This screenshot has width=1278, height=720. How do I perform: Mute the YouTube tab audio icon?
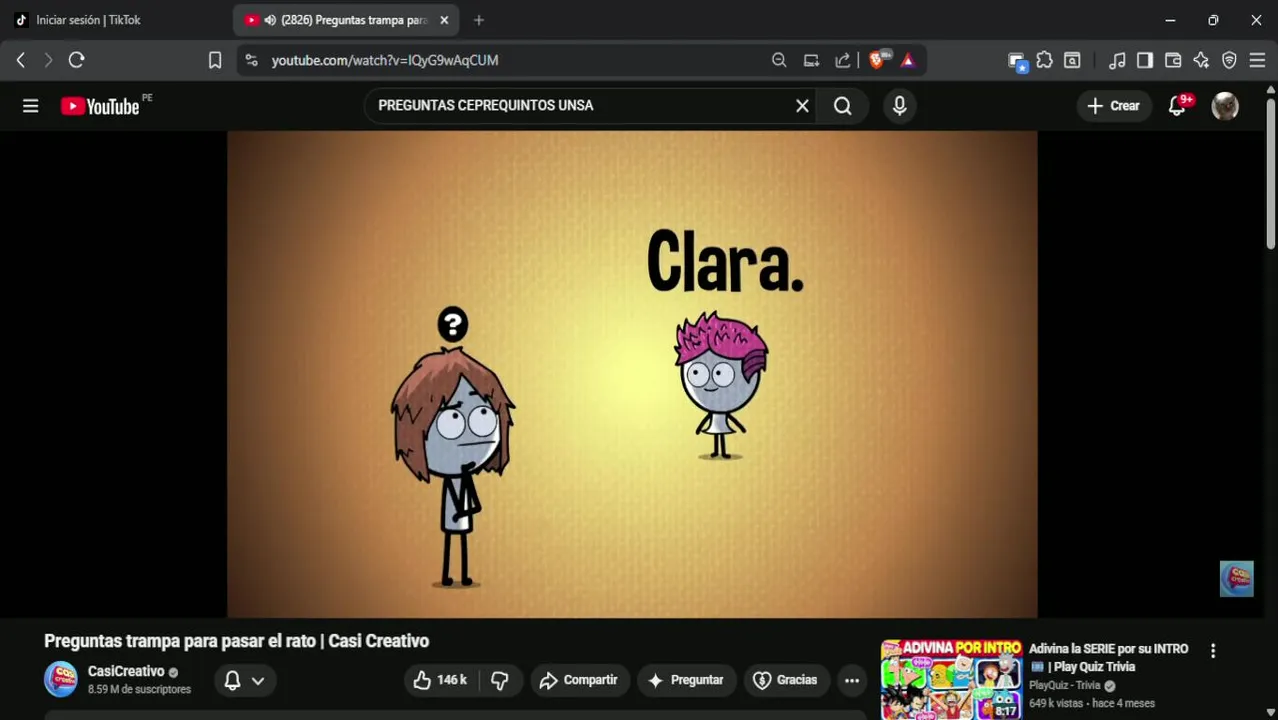pos(270,20)
